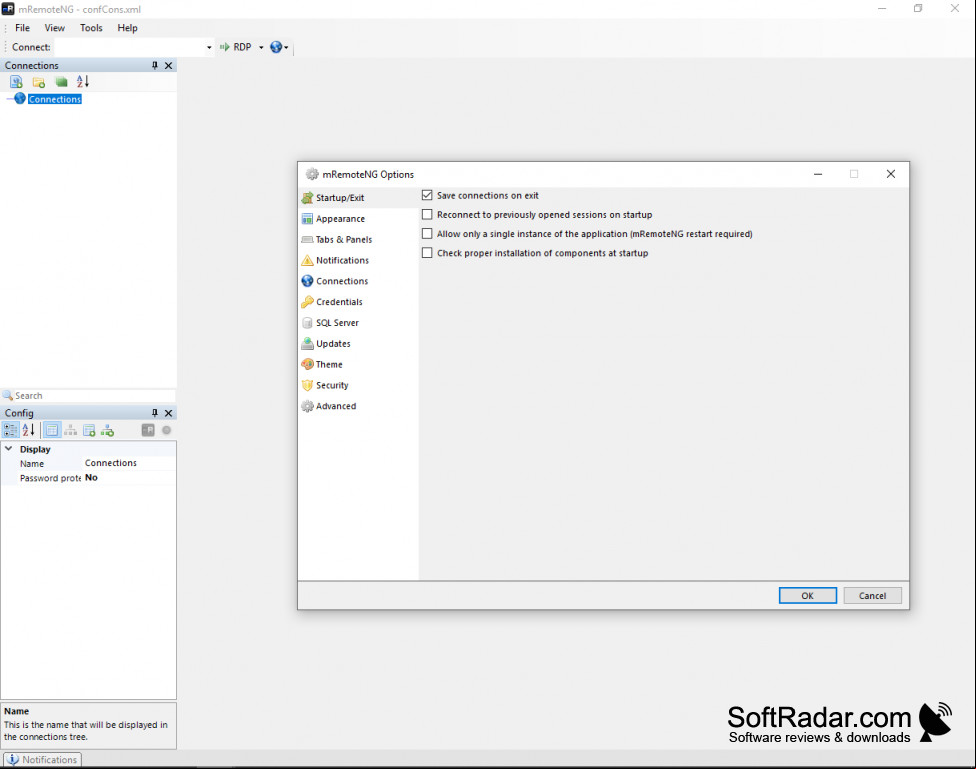Close the mRemoteNG Options dialog
Viewport: 976px width, 769px height.
pos(891,174)
